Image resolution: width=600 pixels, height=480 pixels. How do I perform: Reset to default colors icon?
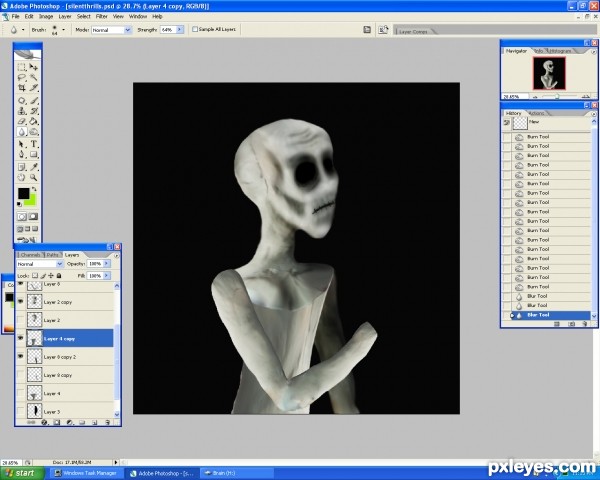[x=19, y=204]
